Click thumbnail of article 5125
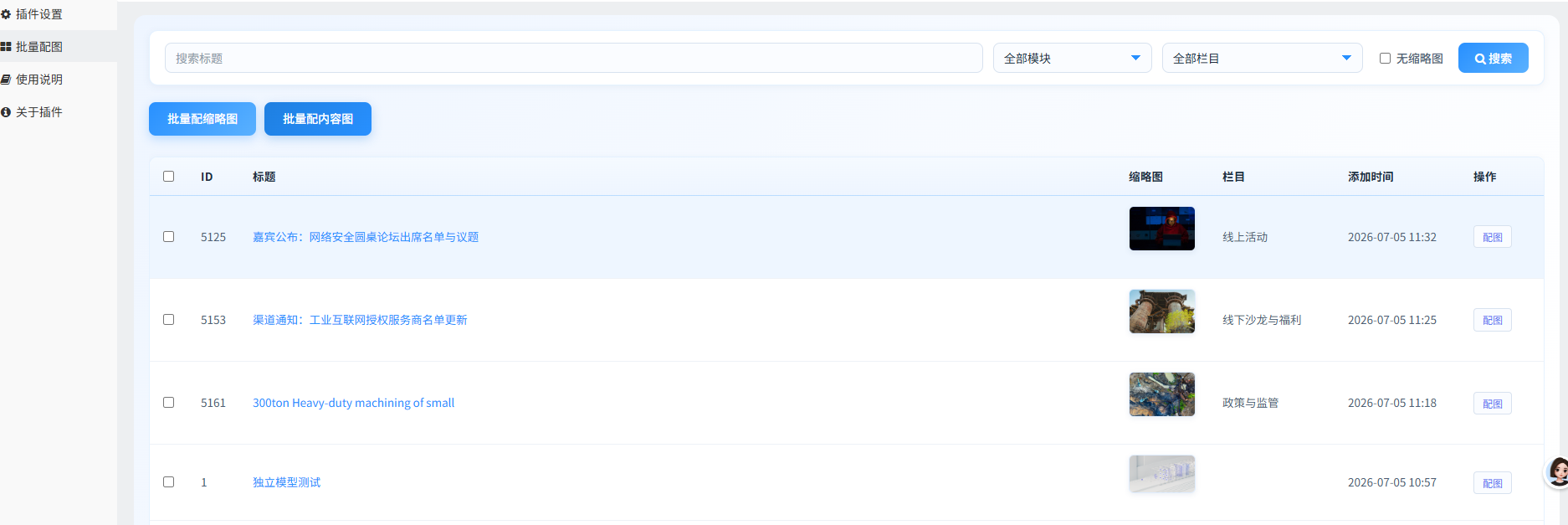 click(1162, 229)
